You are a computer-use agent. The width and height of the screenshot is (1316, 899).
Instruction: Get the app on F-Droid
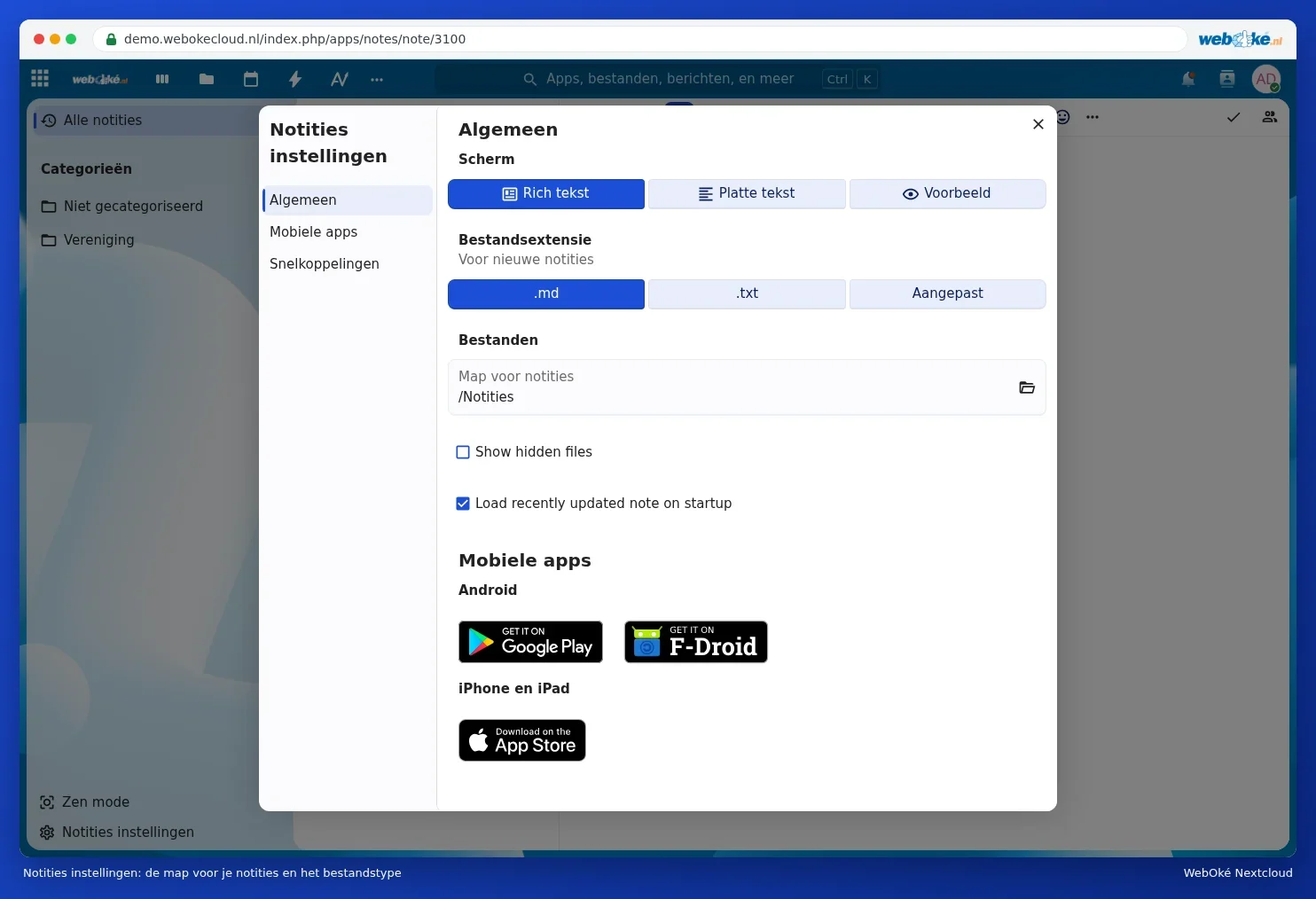[x=696, y=642]
